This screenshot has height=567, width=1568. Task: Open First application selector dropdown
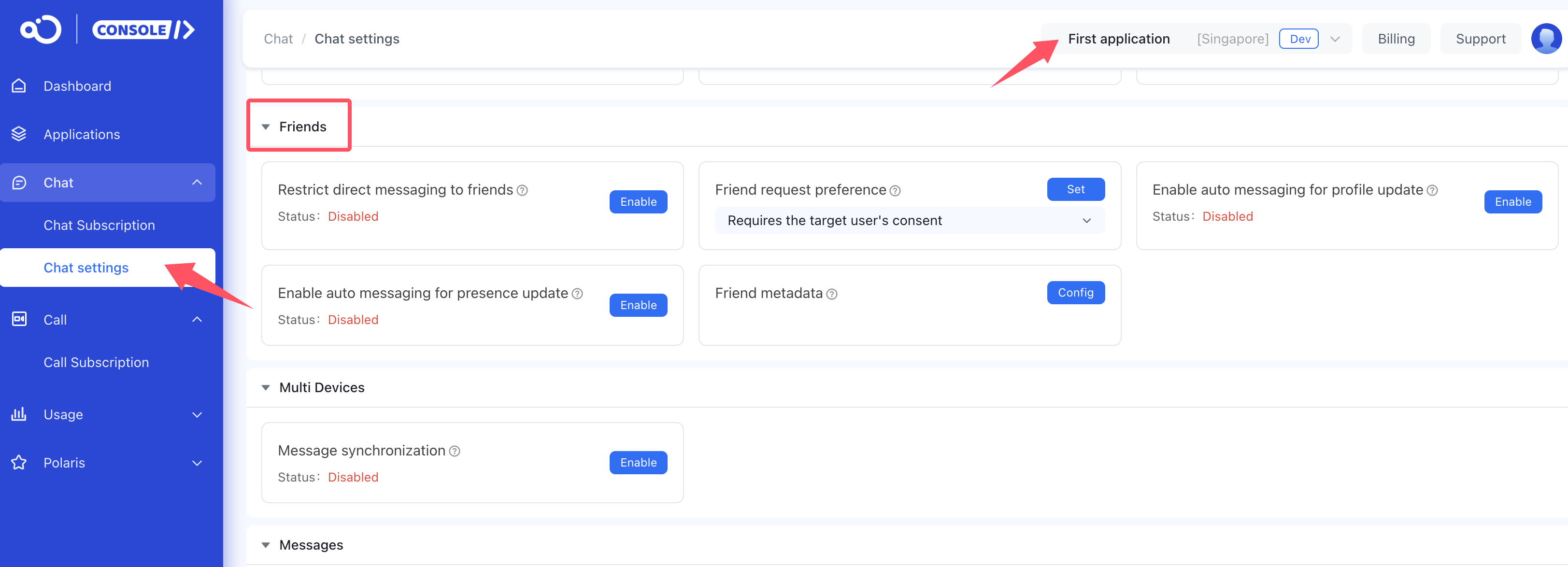tap(1334, 39)
